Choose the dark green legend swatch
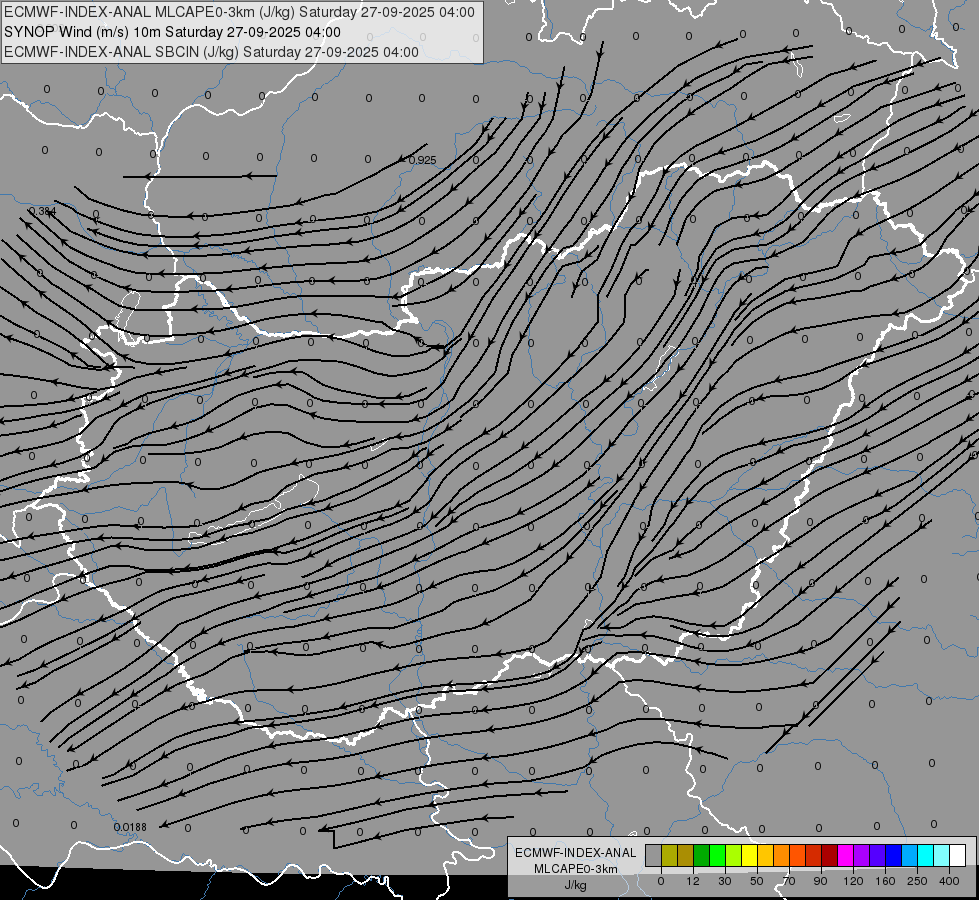Screen dimensions: 979x900 [x=702, y=855]
